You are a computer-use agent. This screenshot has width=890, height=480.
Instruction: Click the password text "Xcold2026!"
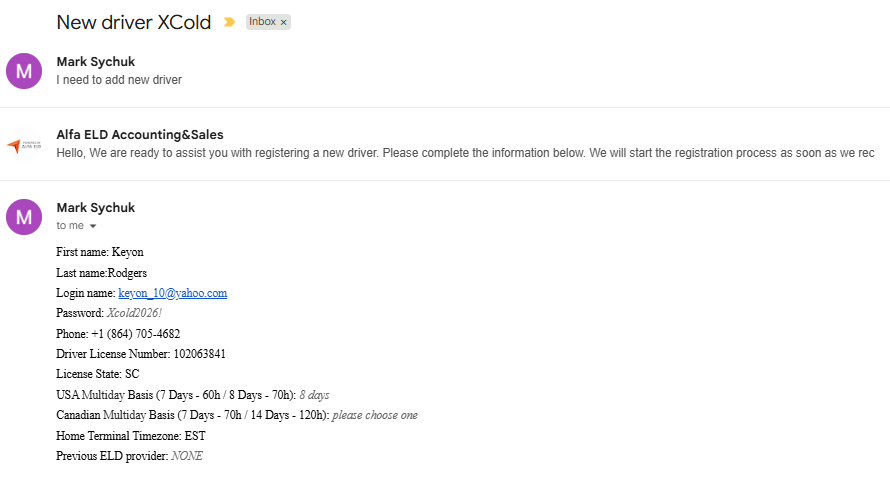pyautogui.click(x=137, y=313)
